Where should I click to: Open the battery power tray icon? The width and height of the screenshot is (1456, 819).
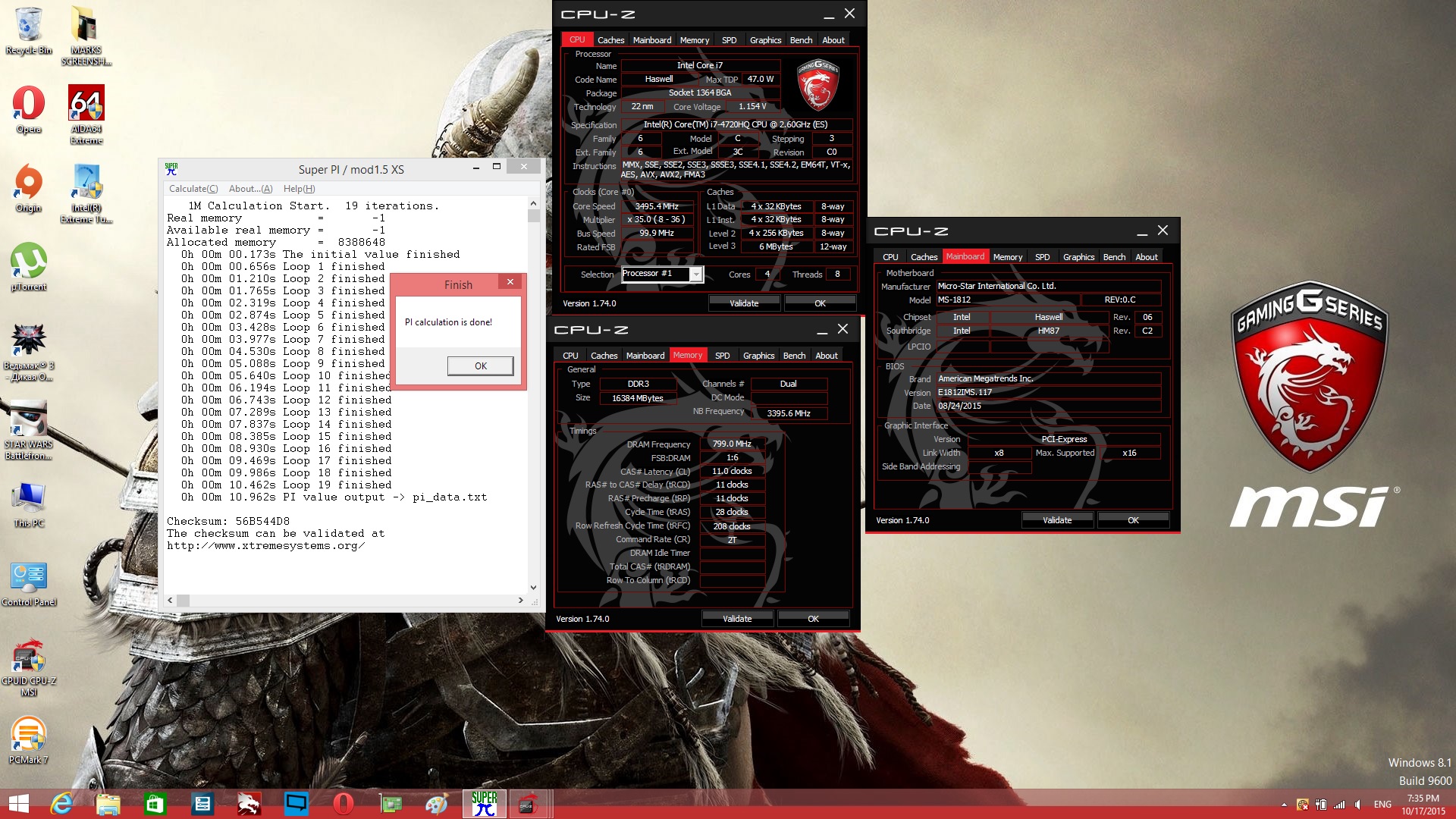(x=1321, y=805)
